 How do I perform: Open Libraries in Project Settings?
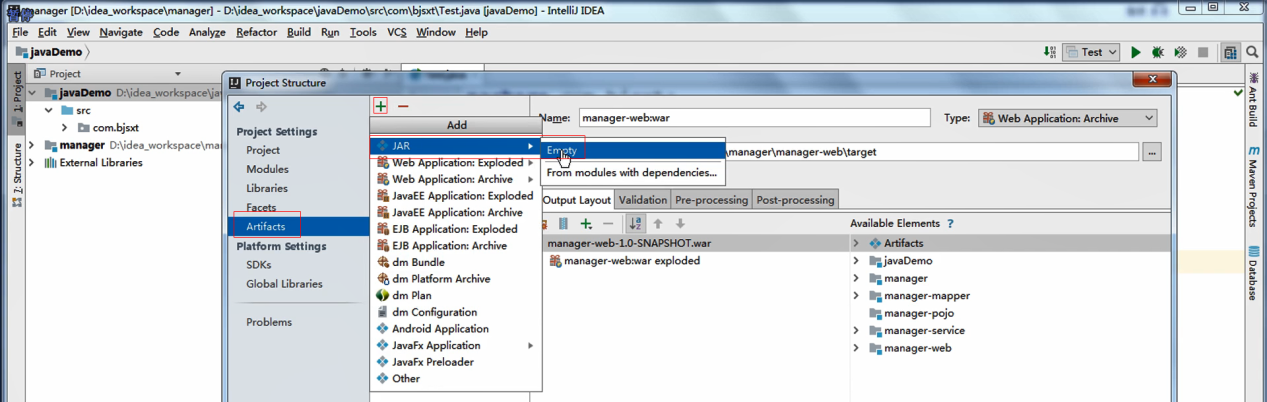[266, 188]
